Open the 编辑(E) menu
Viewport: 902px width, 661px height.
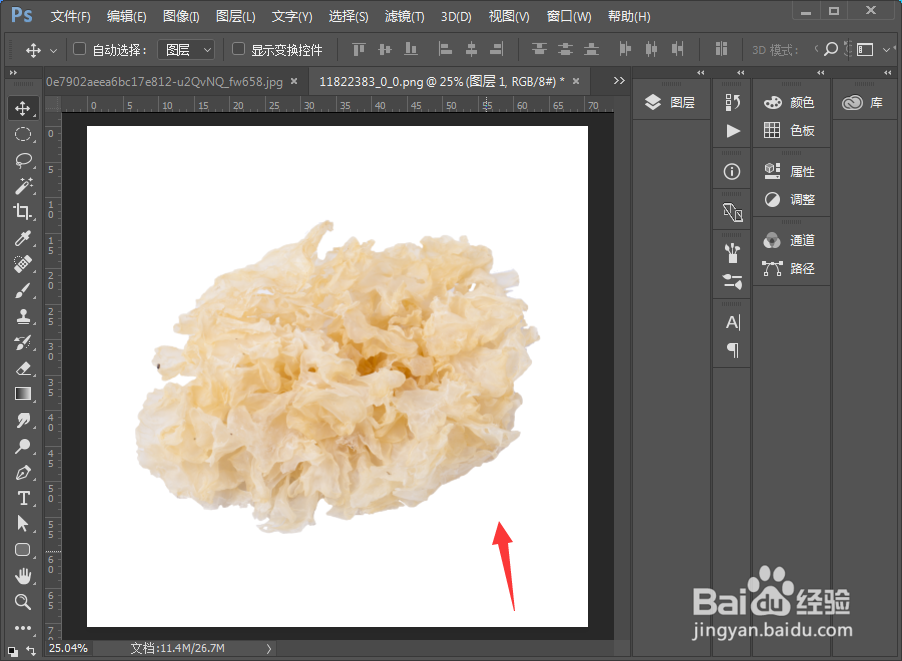tap(127, 17)
